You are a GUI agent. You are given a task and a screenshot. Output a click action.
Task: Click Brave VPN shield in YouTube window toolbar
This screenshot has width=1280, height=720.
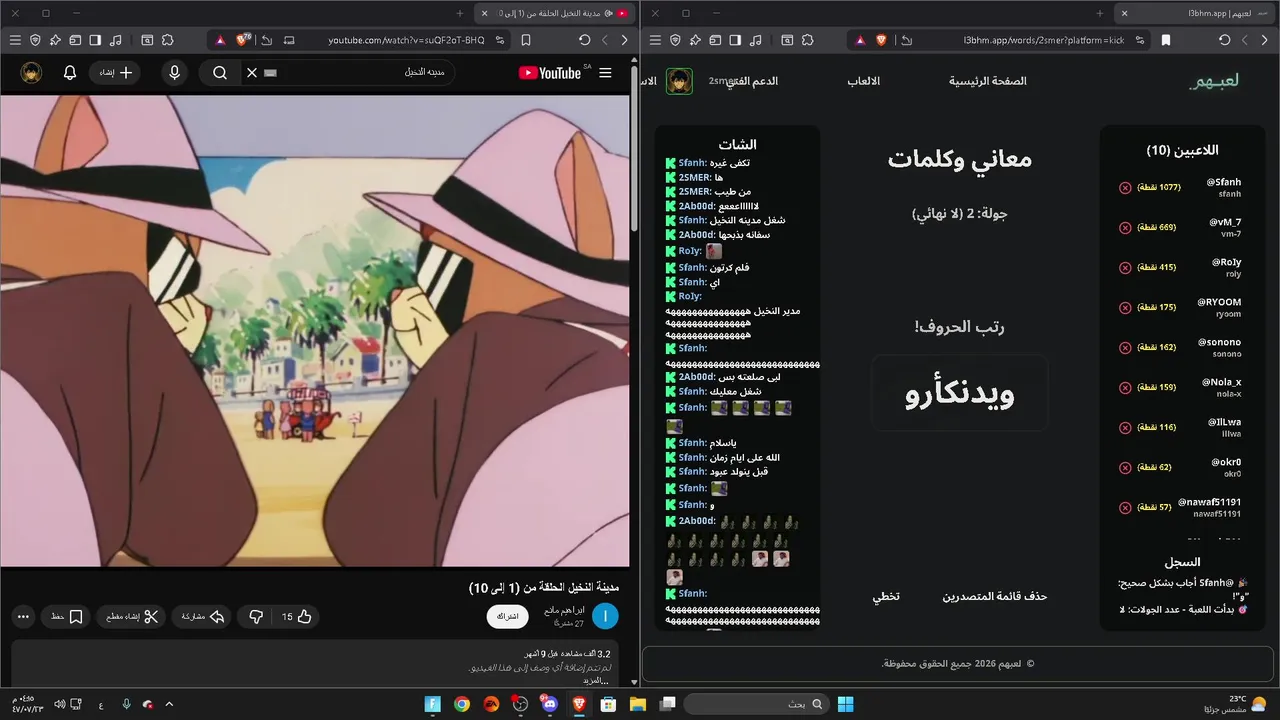tap(35, 40)
